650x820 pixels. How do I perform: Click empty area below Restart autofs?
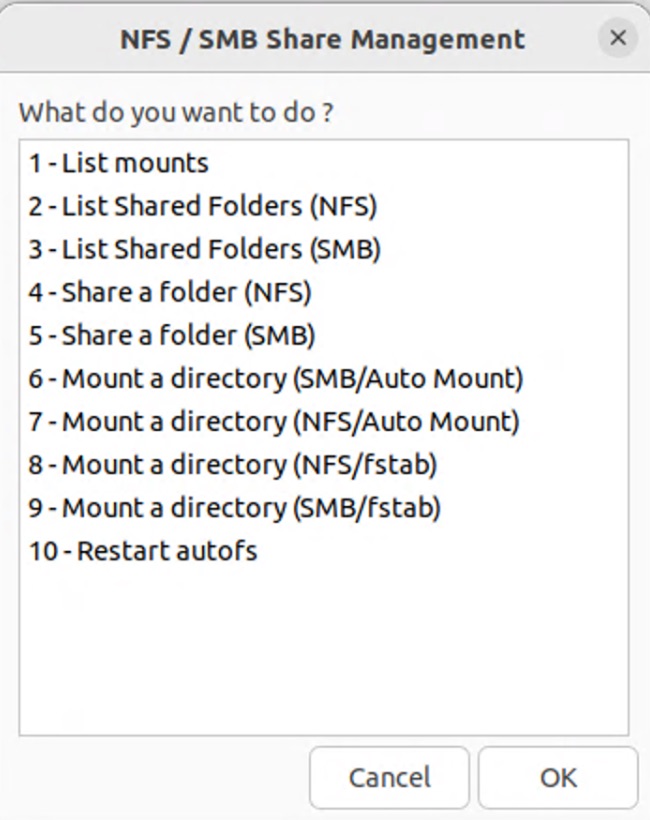coord(323,650)
